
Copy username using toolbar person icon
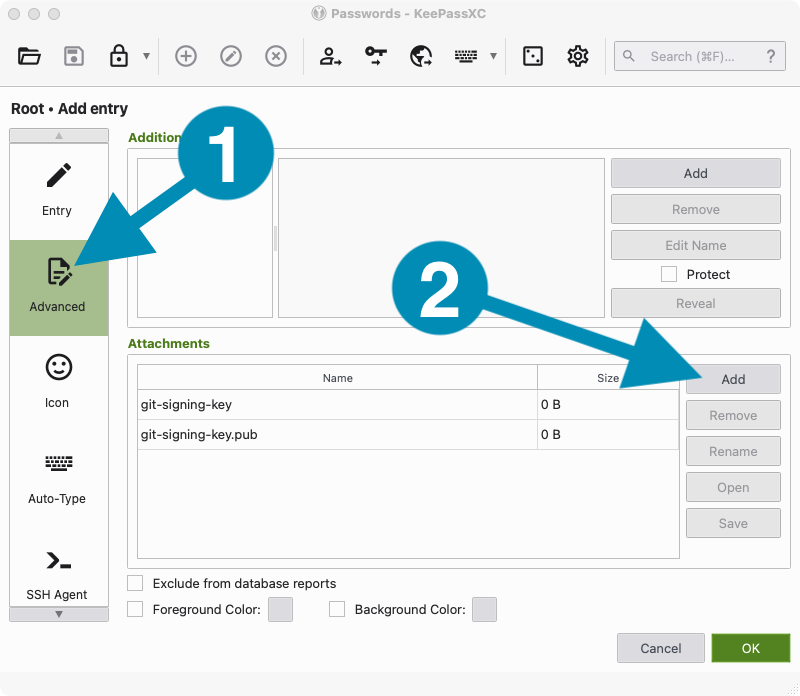click(x=330, y=56)
